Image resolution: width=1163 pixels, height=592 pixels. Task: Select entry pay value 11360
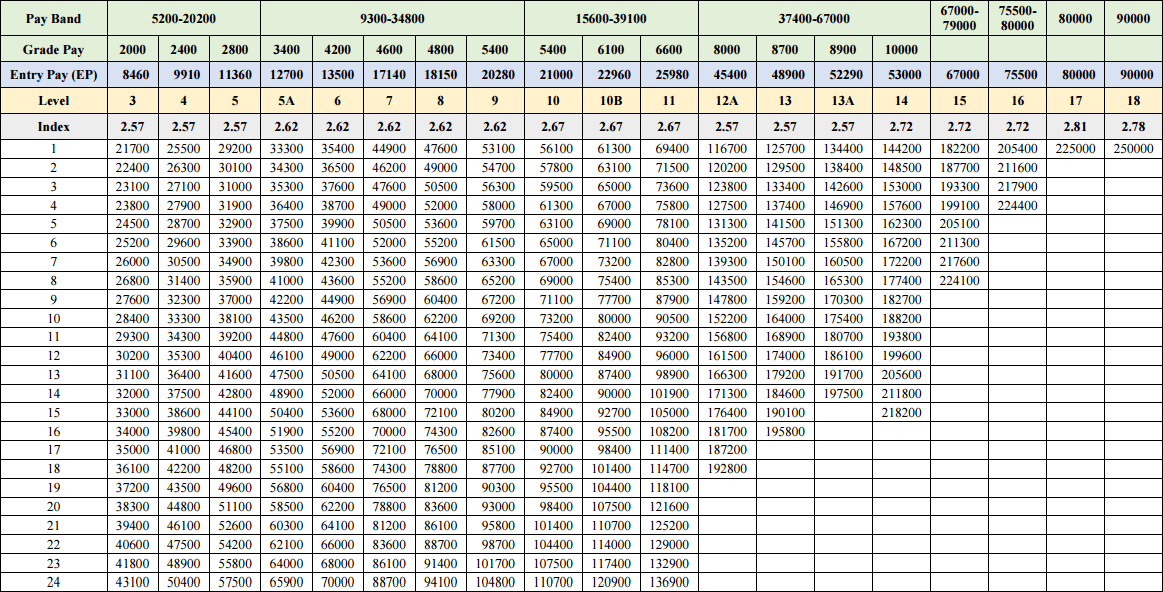point(234,75)
